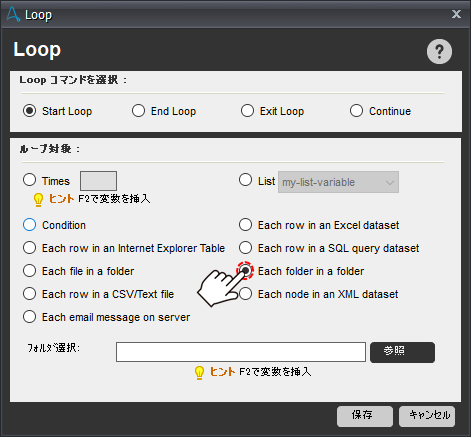
Task: Click the 保存 save button
Action: [x=365, y=416]
